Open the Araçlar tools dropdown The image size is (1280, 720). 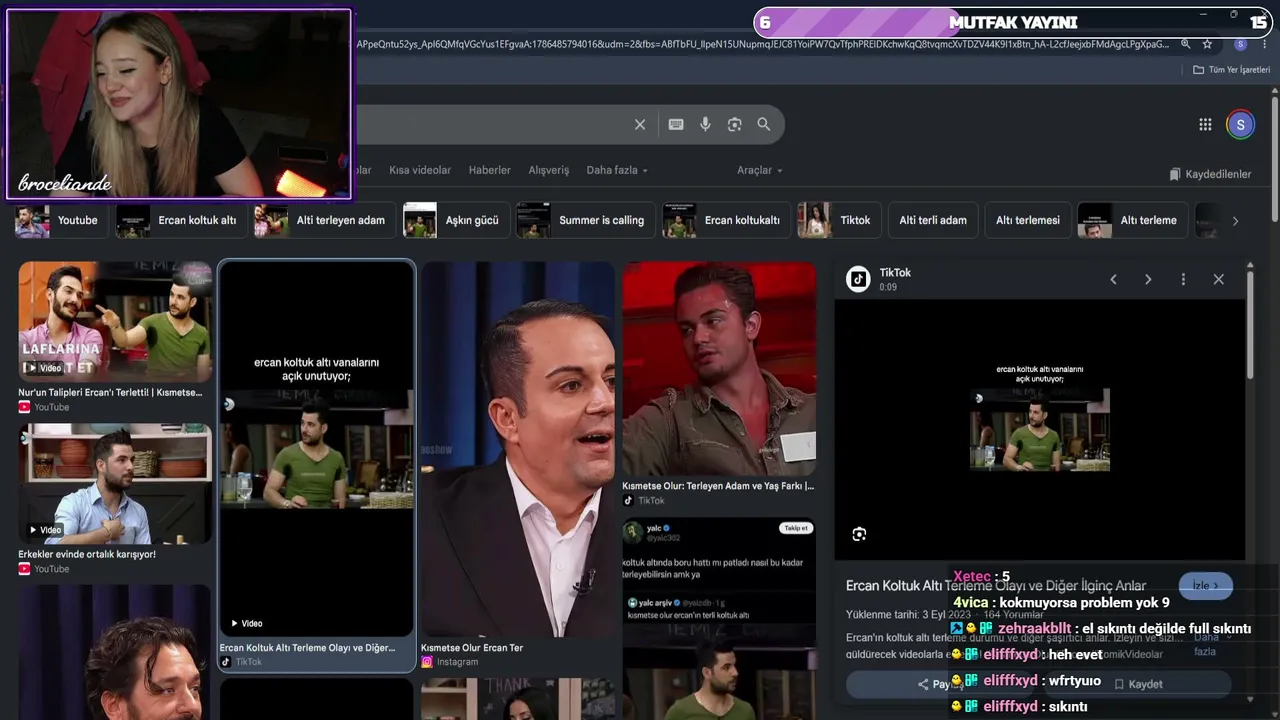[760, 170]
